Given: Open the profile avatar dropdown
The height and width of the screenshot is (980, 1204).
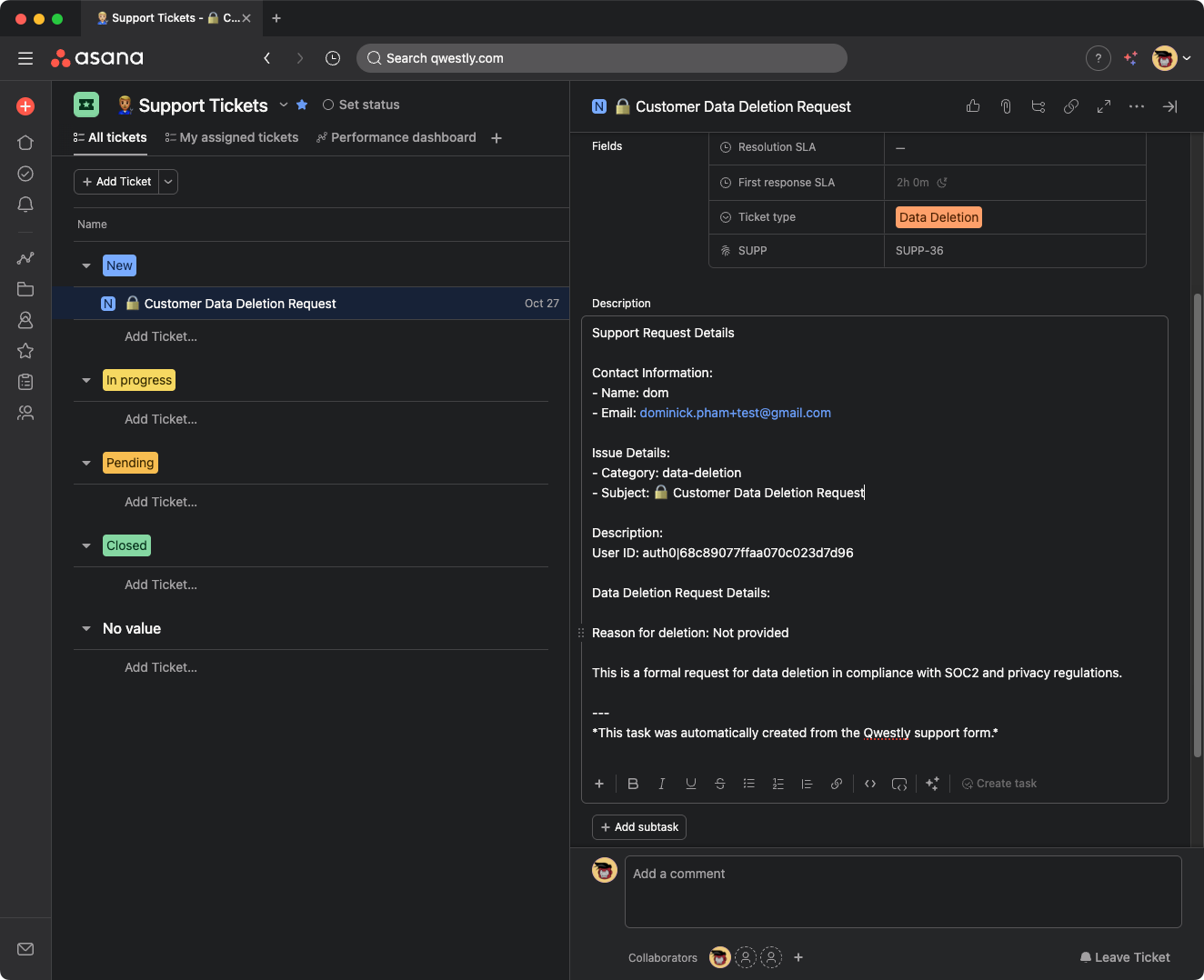Looking at the screenshot, I should [1171, 58].
